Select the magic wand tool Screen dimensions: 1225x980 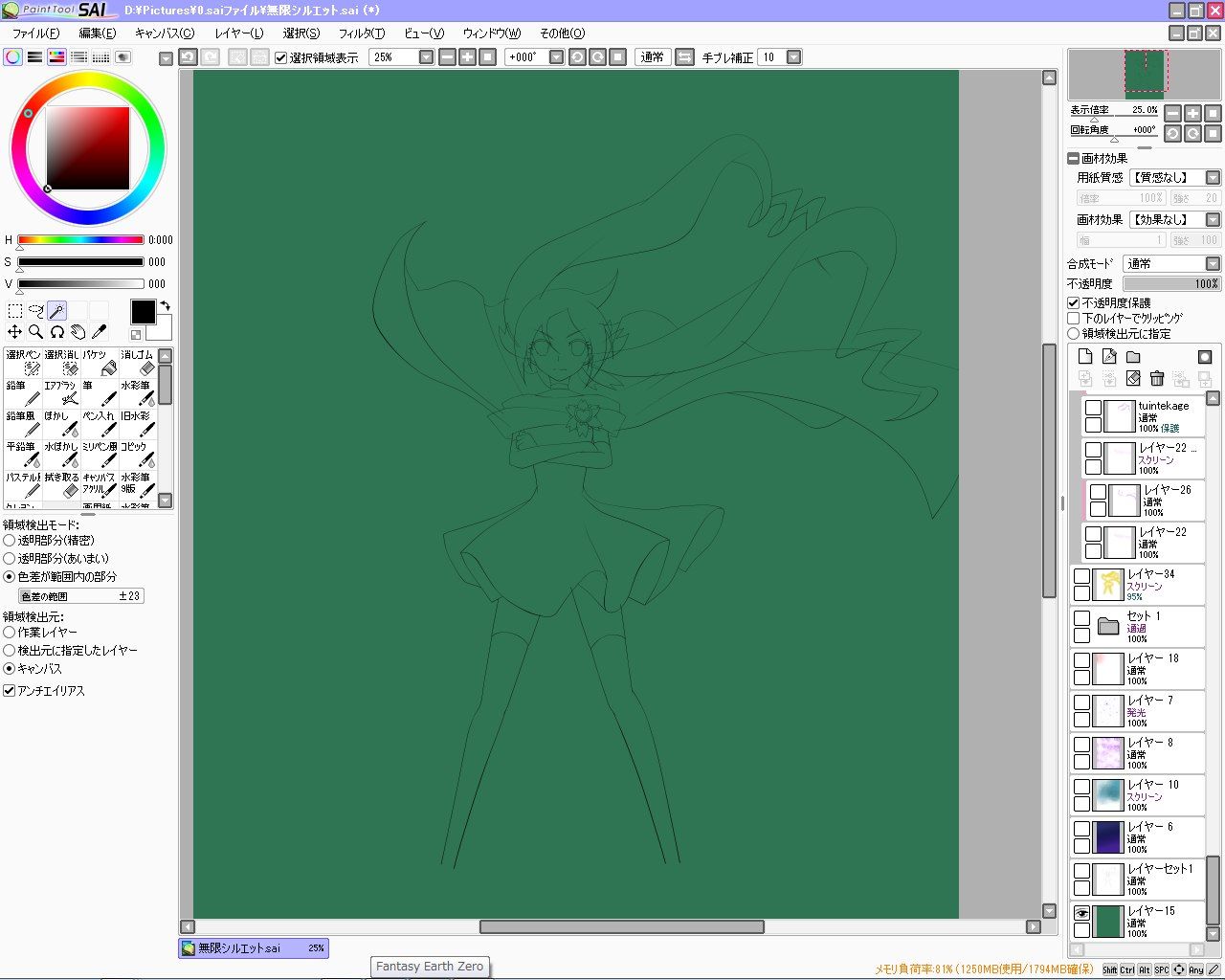(56, 310)
